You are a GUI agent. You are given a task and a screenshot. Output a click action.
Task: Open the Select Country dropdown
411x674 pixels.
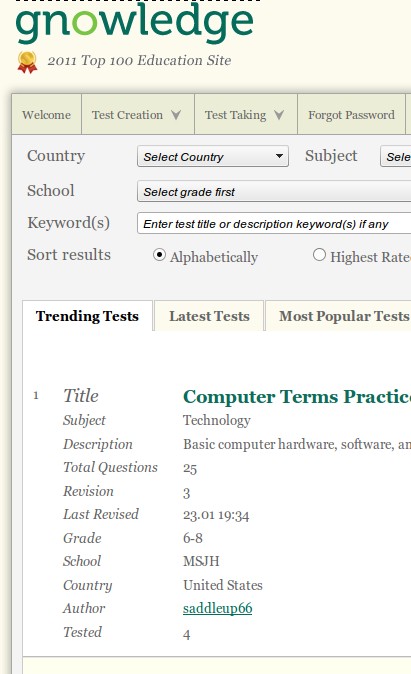(213, 156)
